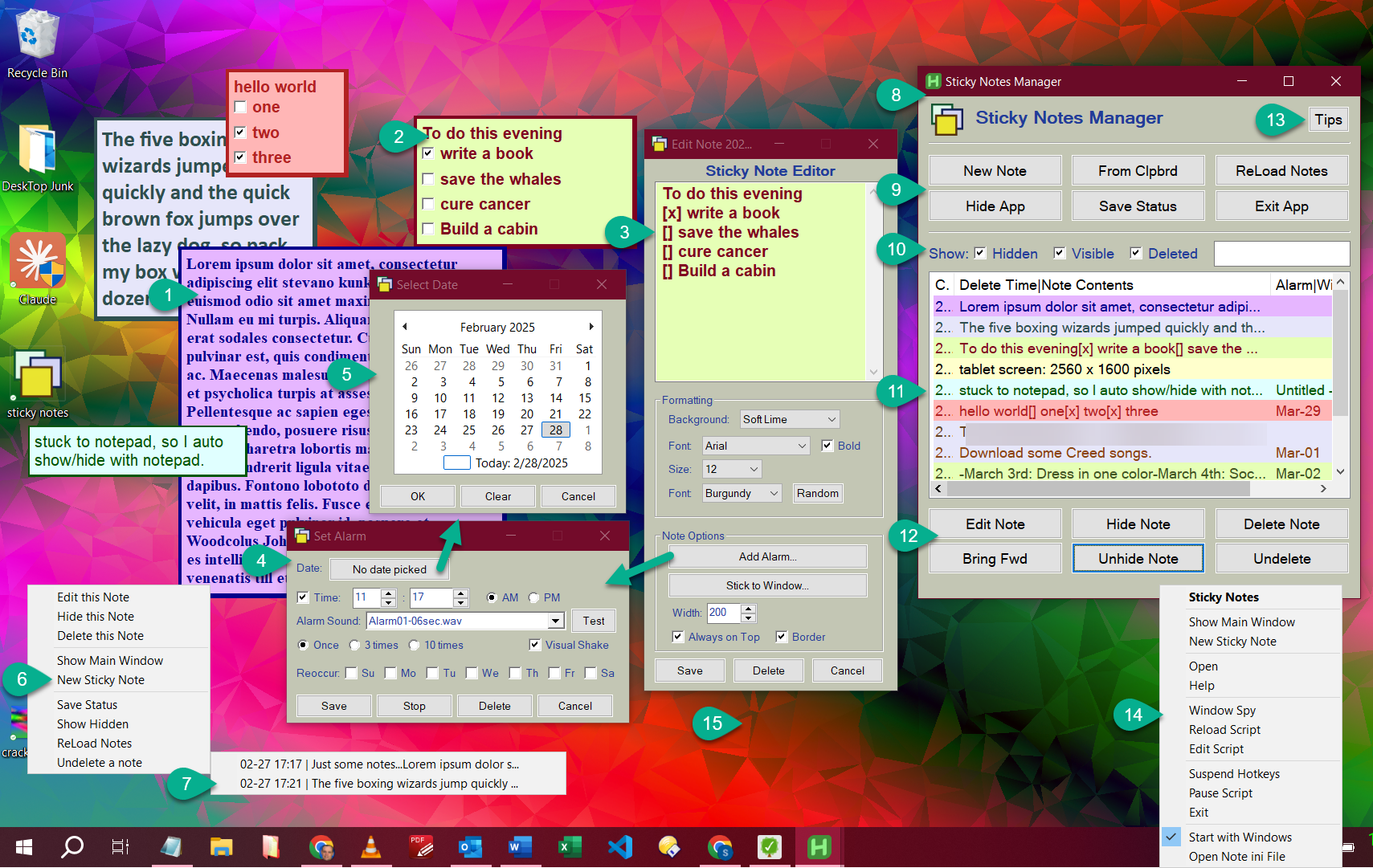
Task: Select 'Show Hidden' in context menu
Action: click(92, 724)
